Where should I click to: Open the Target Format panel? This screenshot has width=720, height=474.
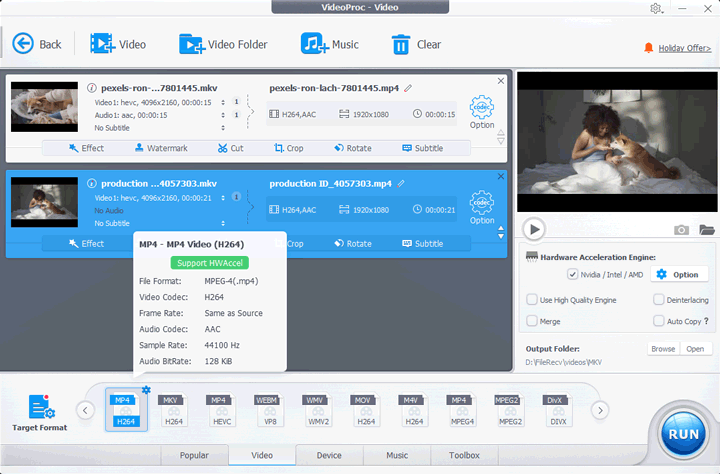coord(39,412)
